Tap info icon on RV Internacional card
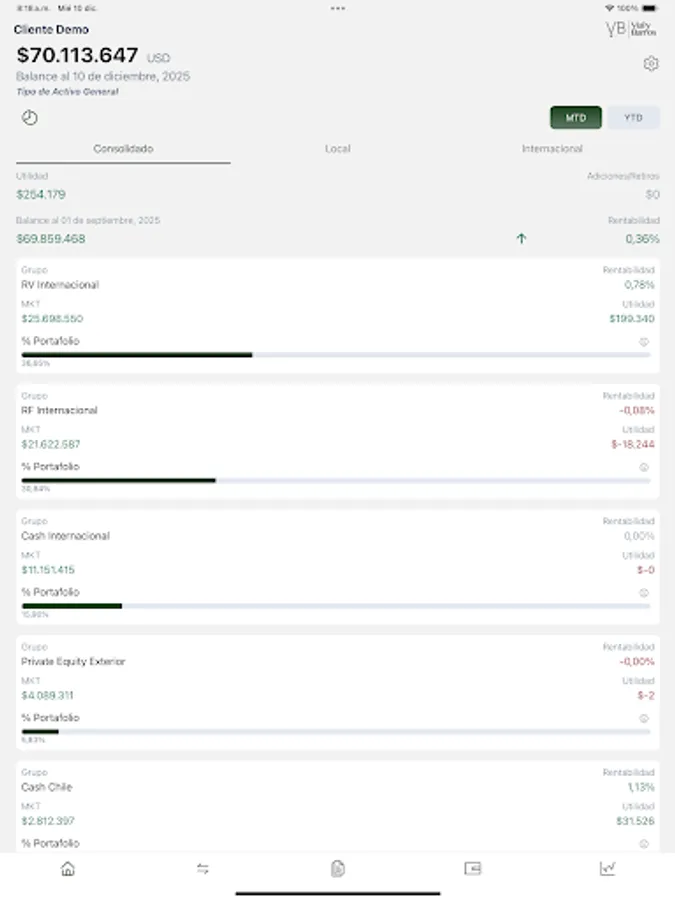 (644, 342)
